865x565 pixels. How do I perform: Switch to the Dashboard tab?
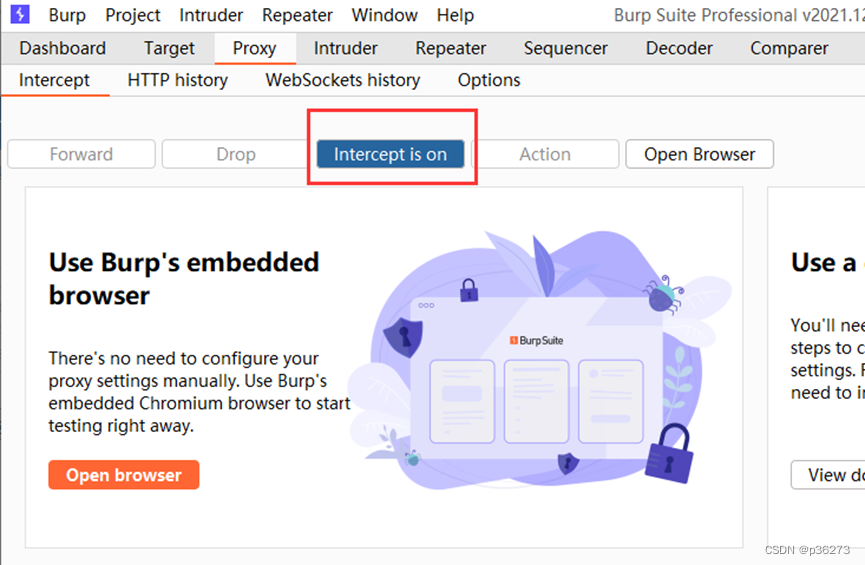pyautogui.click(x=62, y=49)
